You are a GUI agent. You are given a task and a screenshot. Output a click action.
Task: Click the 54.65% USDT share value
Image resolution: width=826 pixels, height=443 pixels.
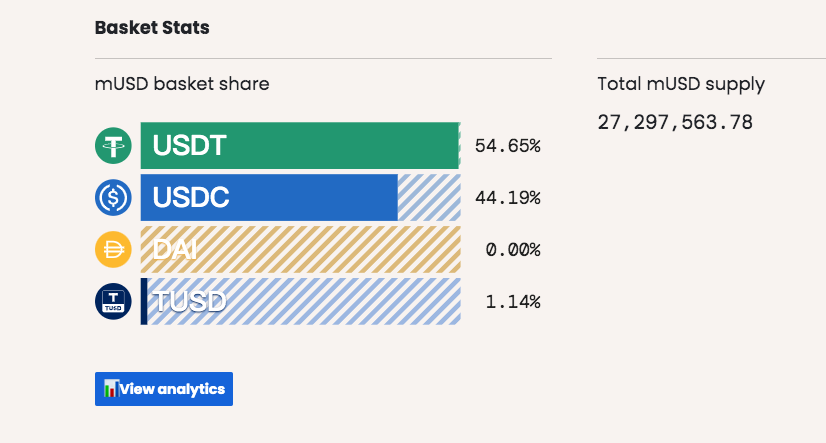coord(508,146)
